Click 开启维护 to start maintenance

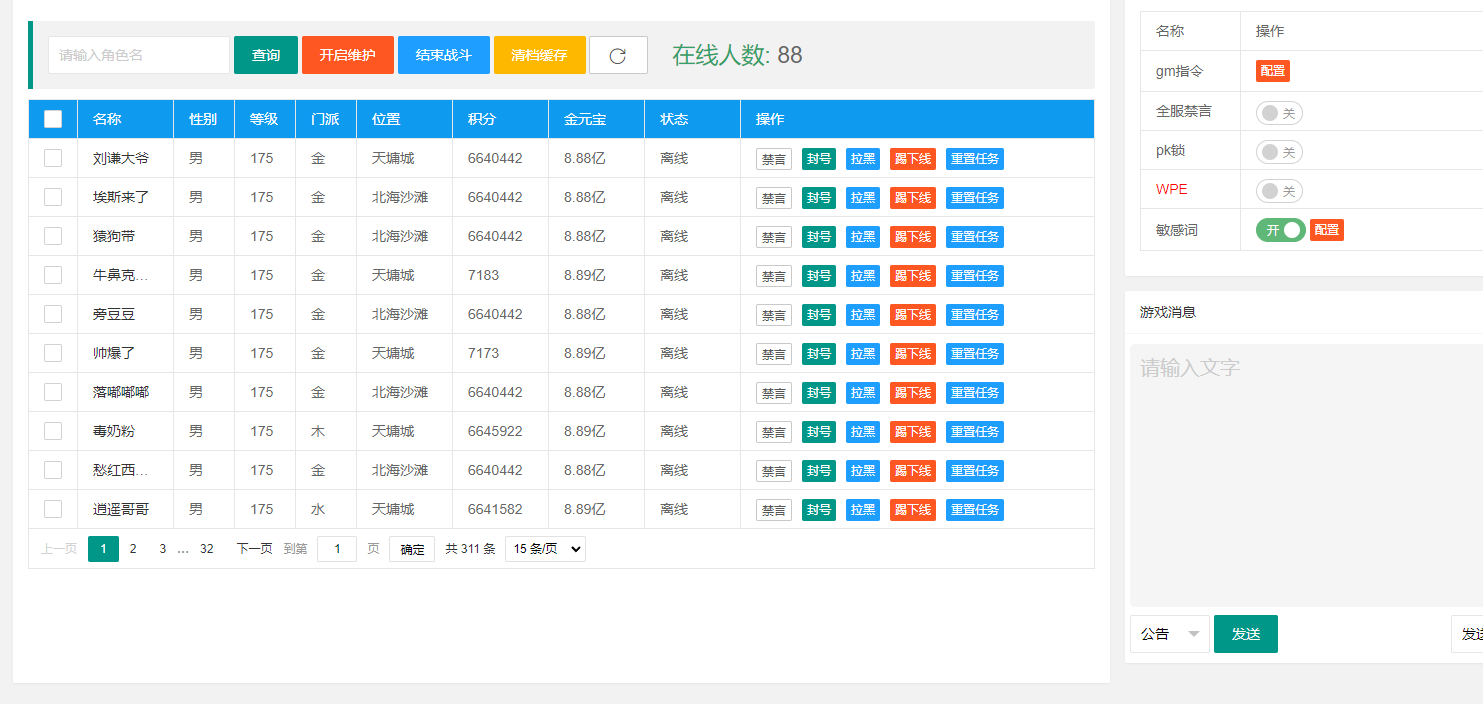347,55
